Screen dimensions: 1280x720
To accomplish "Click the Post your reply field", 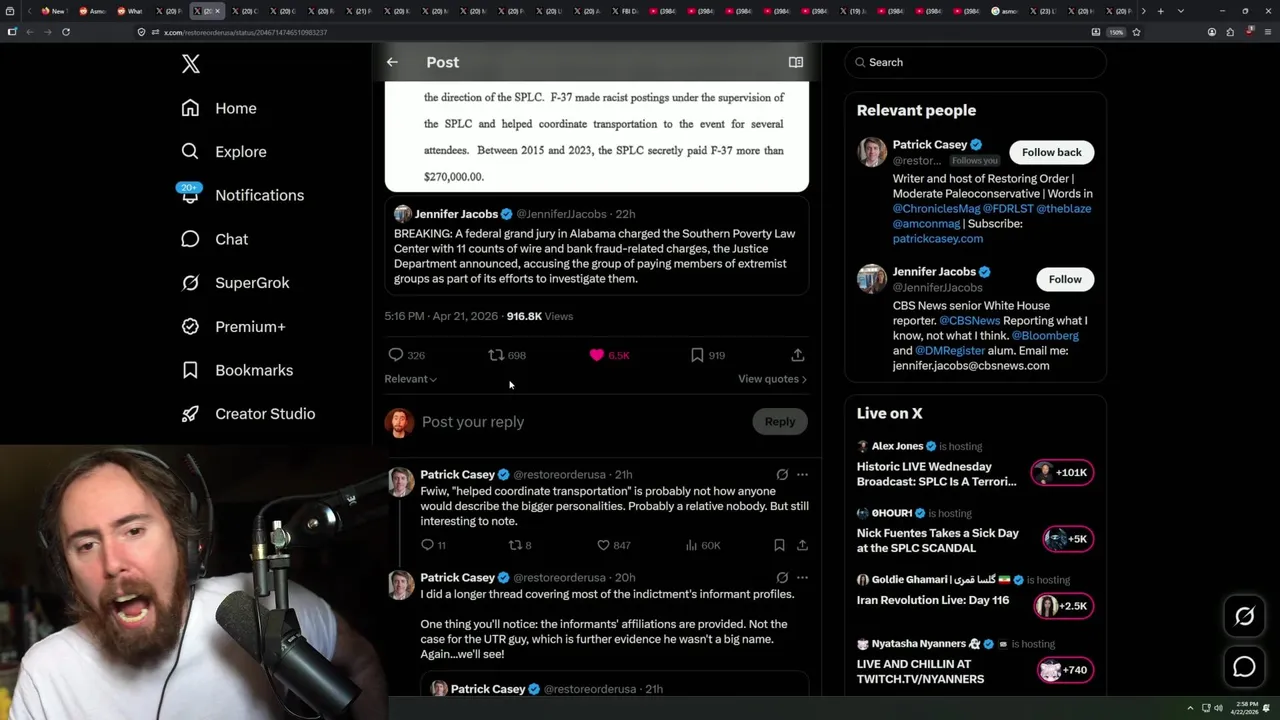I will pyautogui.click(x=580, y=422).
